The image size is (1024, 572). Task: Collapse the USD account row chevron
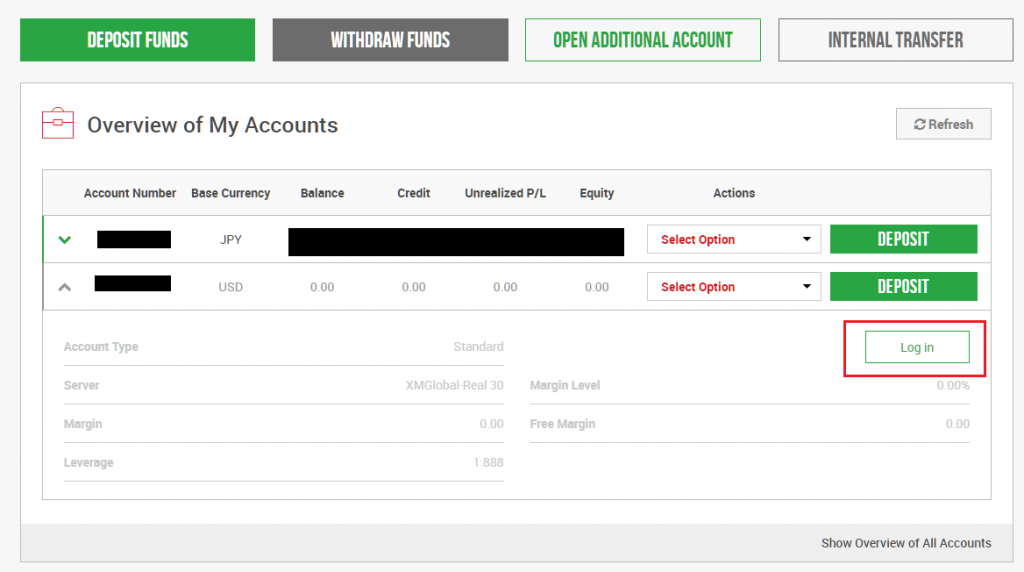pyautogui.click(x=65, y=287)
